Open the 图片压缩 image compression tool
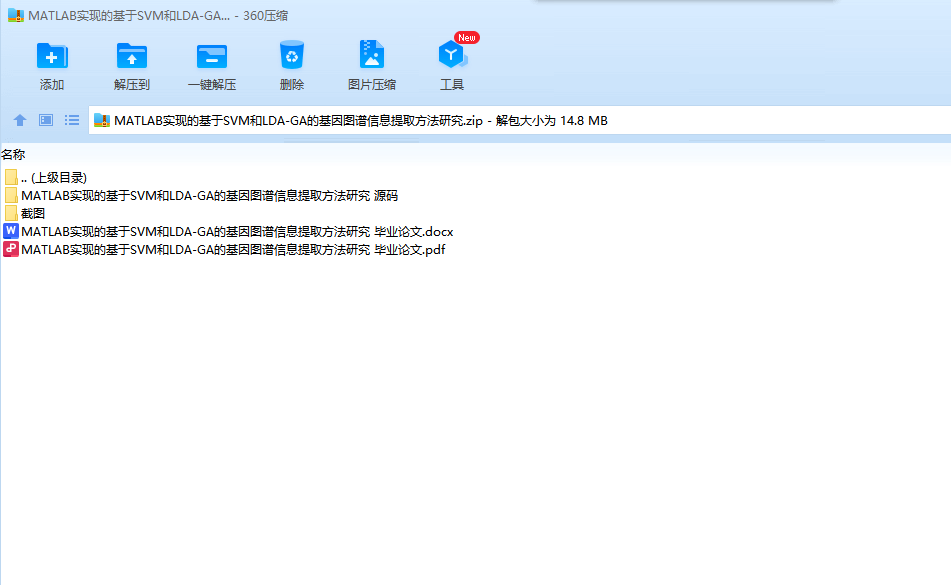 click(x=372, y=65)
